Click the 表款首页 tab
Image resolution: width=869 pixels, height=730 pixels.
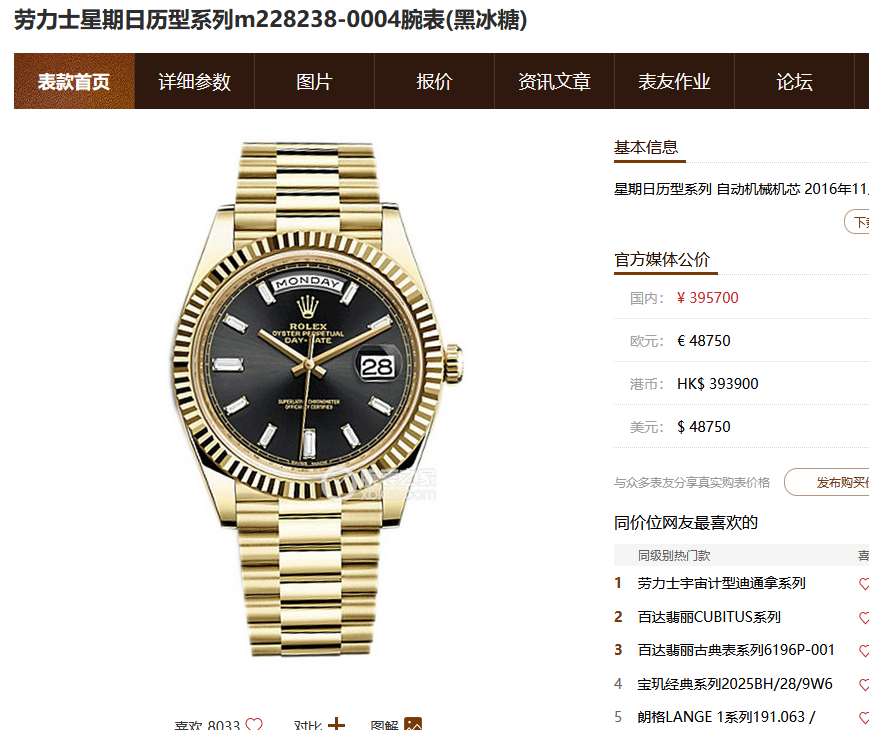pos(74,81)
